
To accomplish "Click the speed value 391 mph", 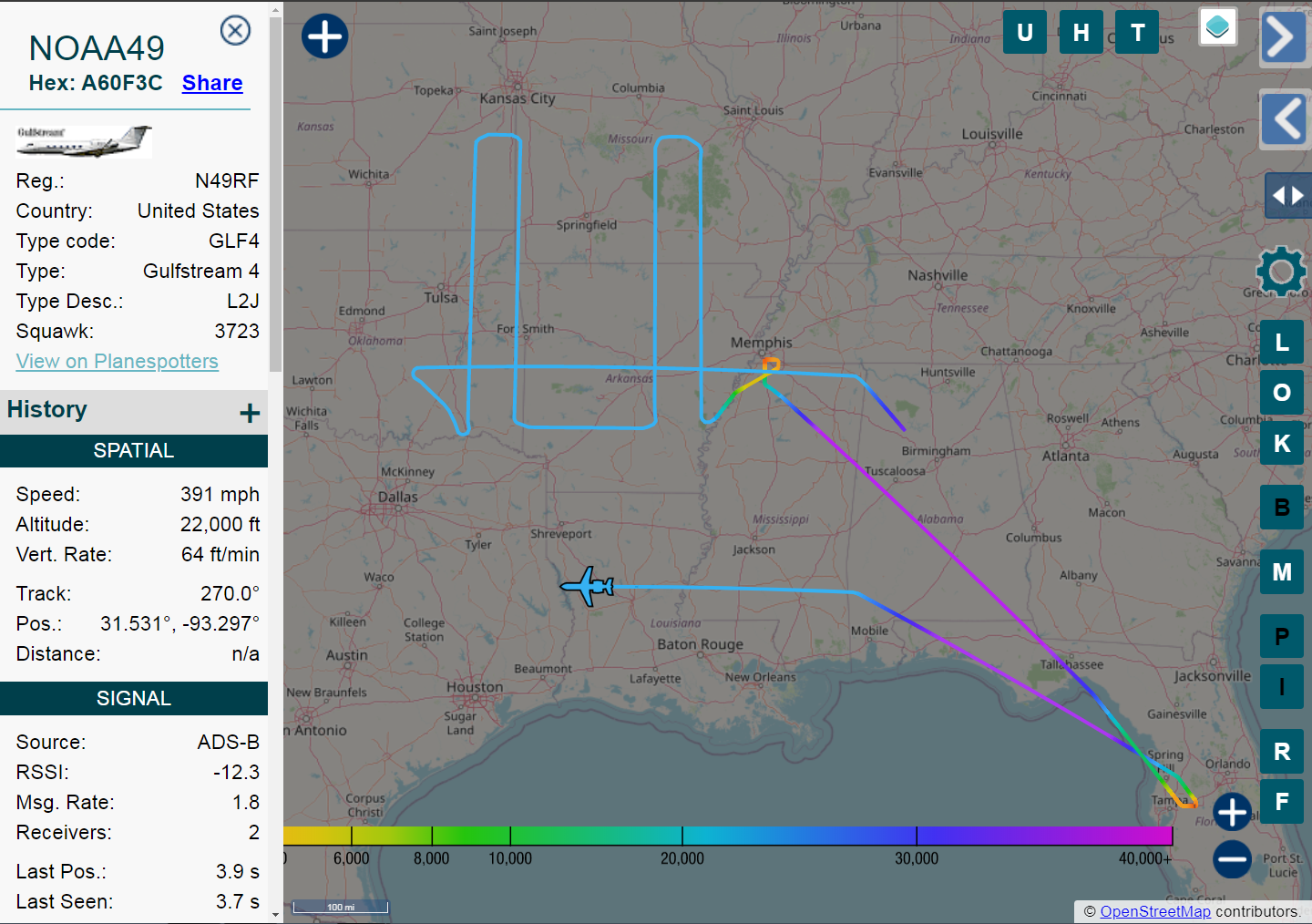I will [220, 495].
